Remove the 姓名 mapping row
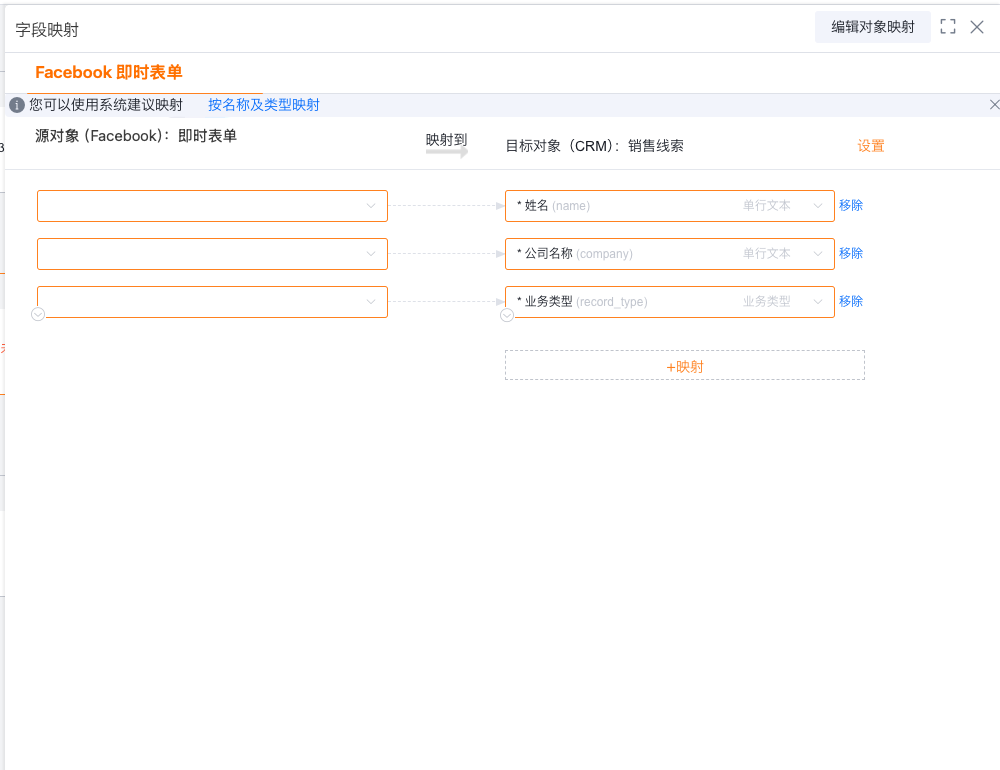This screenshot has height=770, width=1000. click(x=851, y=205)
